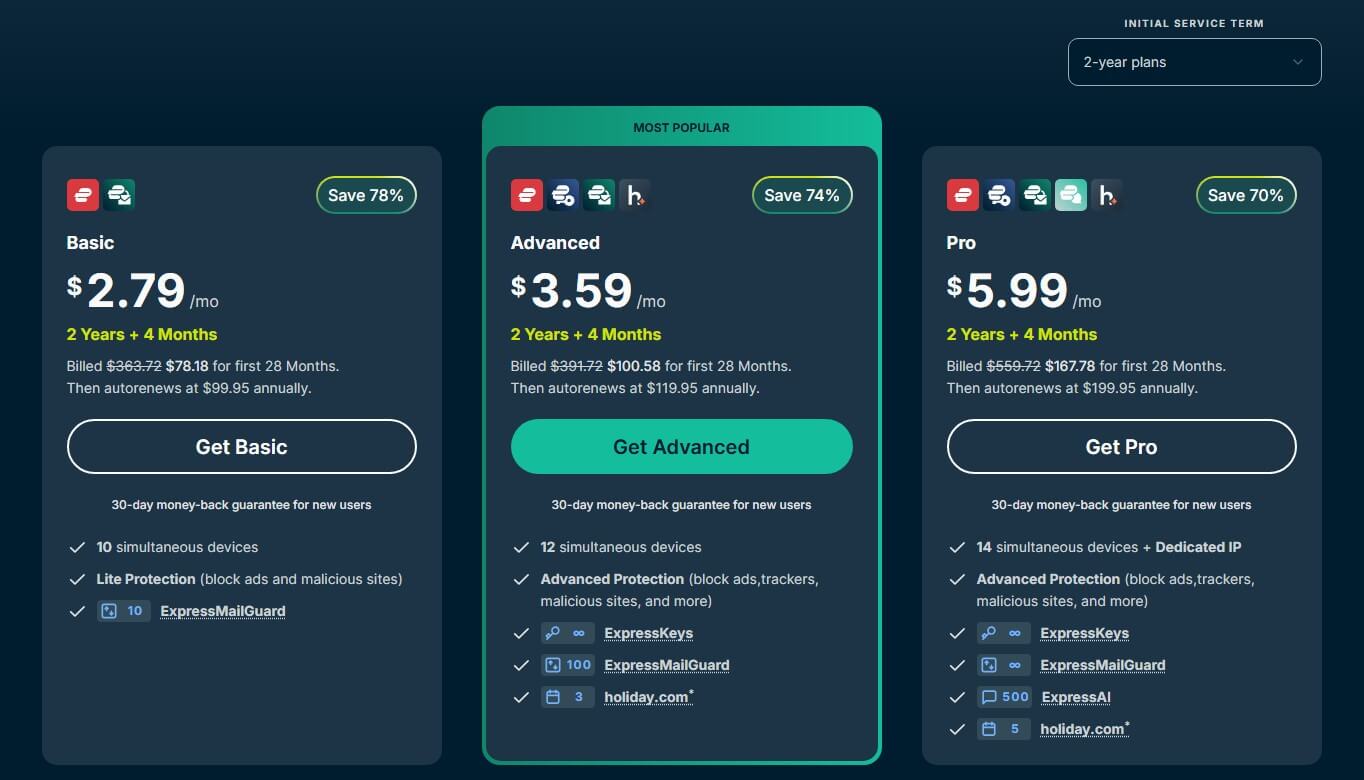Click the 'MOST POPULAR' banner label
This screenshot has width=1364, height=780.
681,128
